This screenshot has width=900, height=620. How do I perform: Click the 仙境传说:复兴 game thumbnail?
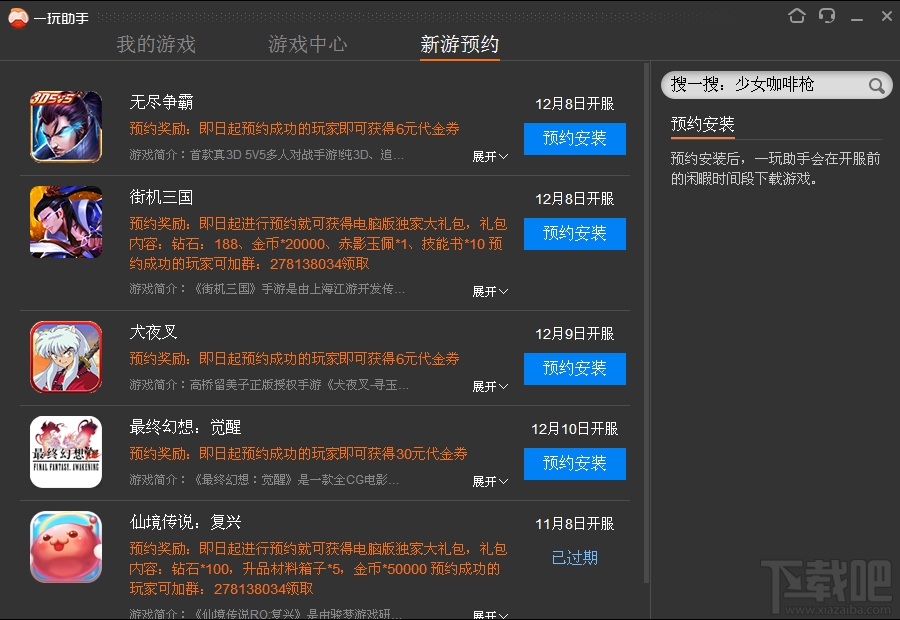(66, 546)
